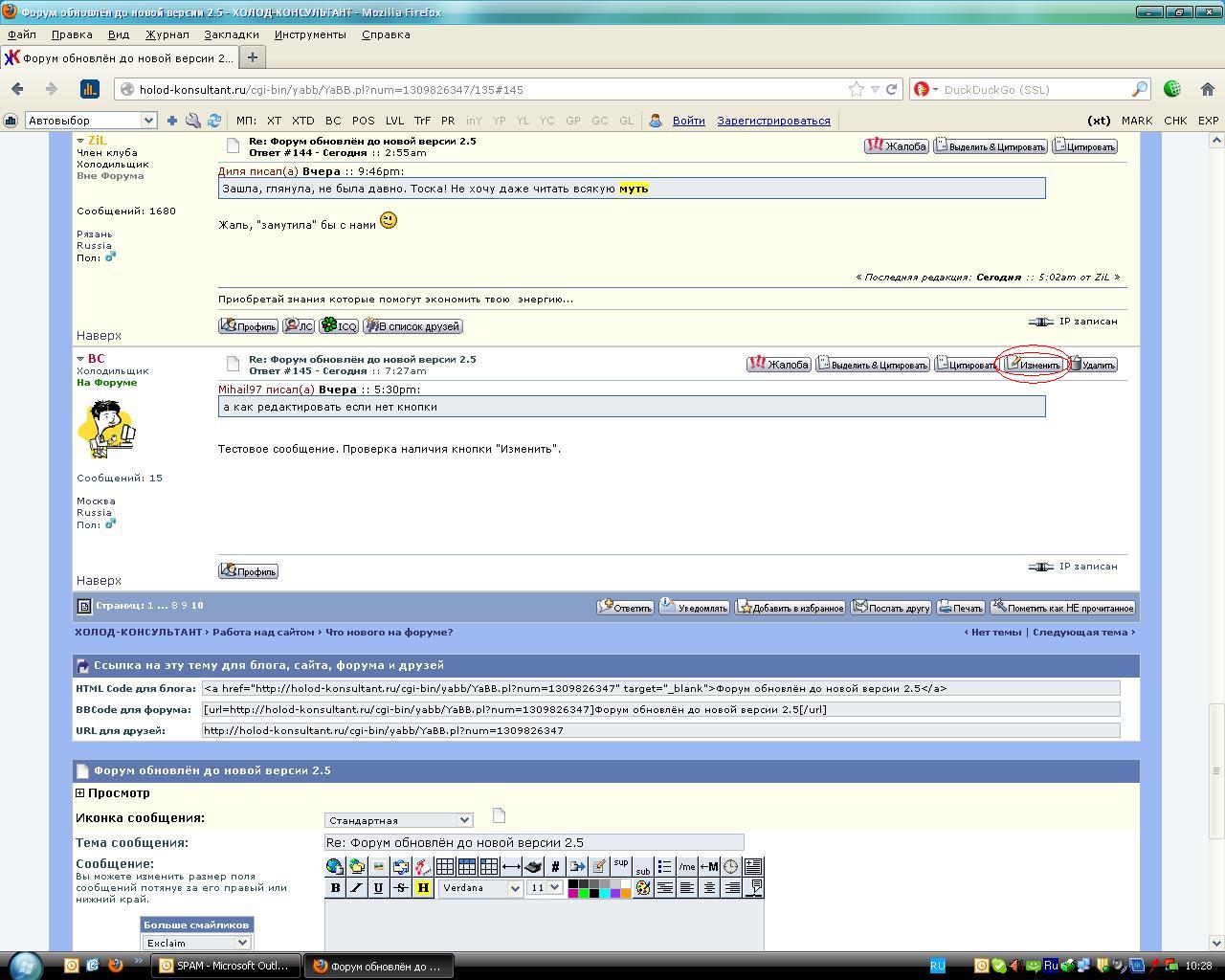Screen dimensions: 1225x980
Task: Insert timestamp with clock icon
Action: [x=730, y=866]
